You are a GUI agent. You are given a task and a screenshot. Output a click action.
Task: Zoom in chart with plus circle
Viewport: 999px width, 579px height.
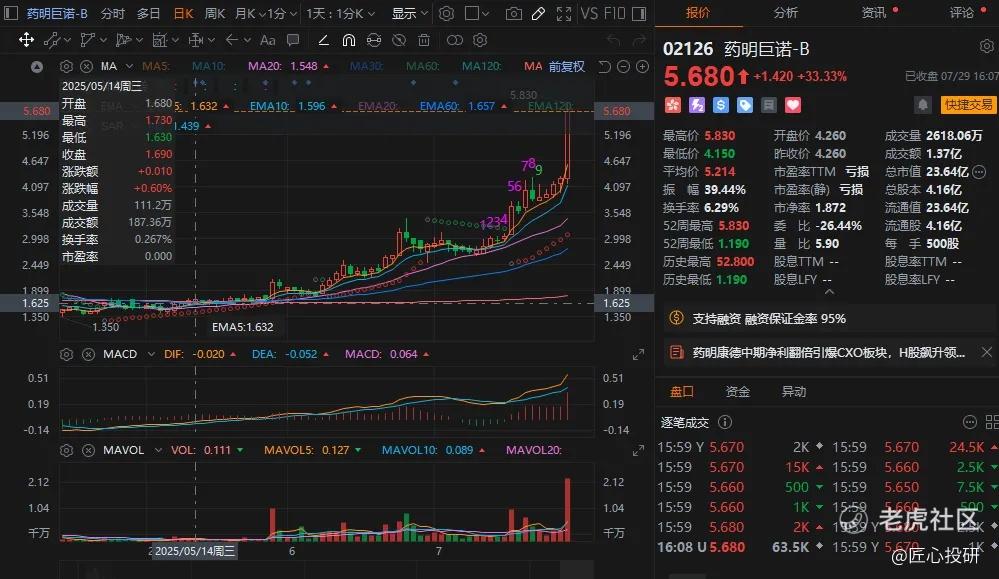(643, 66)
